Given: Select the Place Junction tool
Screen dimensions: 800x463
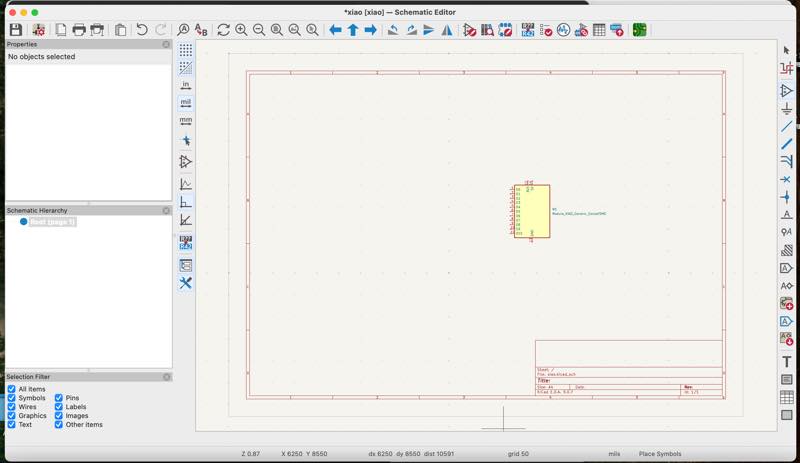Looking at the screenshot, I should pyautogui.click(x=787, y=197).
